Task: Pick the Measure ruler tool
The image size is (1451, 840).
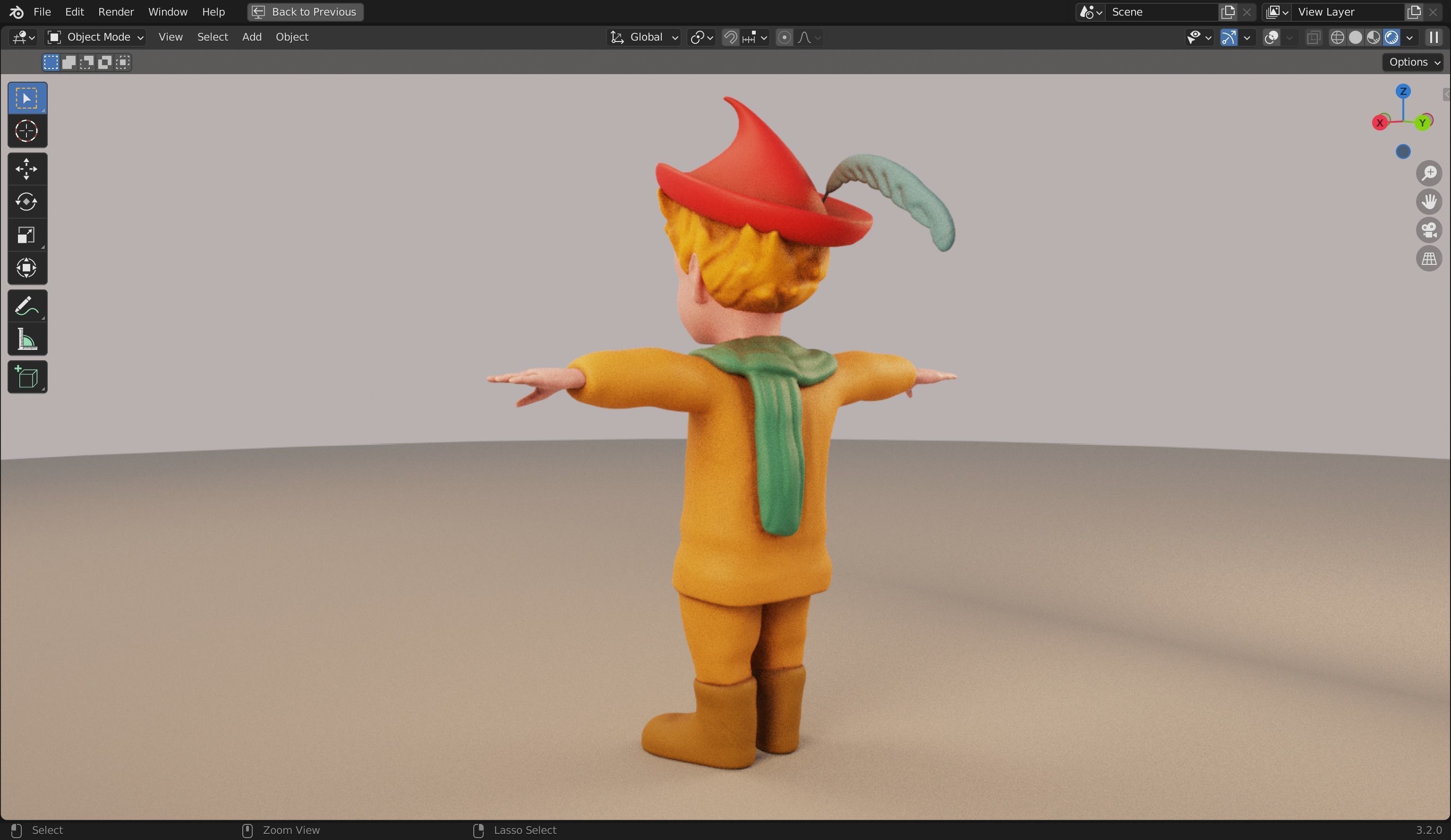Action: pos(27,339)
